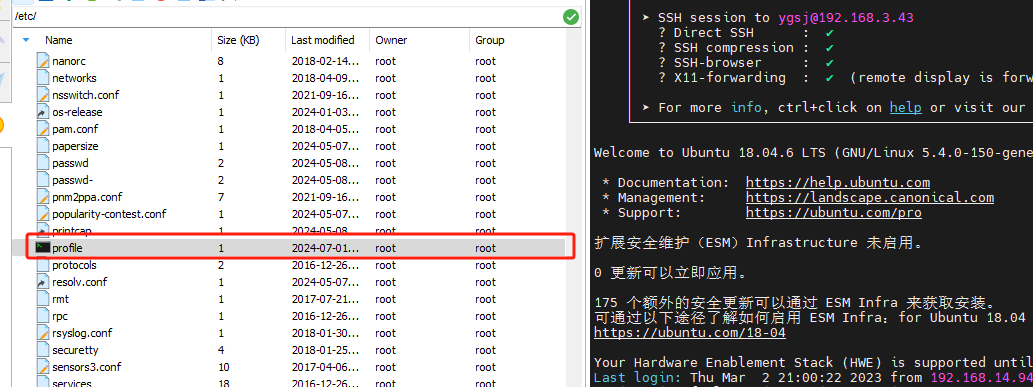This screenshot has width=1033, height=387.
Task: Click the terminal icon of the profile file
Action: 43,248
